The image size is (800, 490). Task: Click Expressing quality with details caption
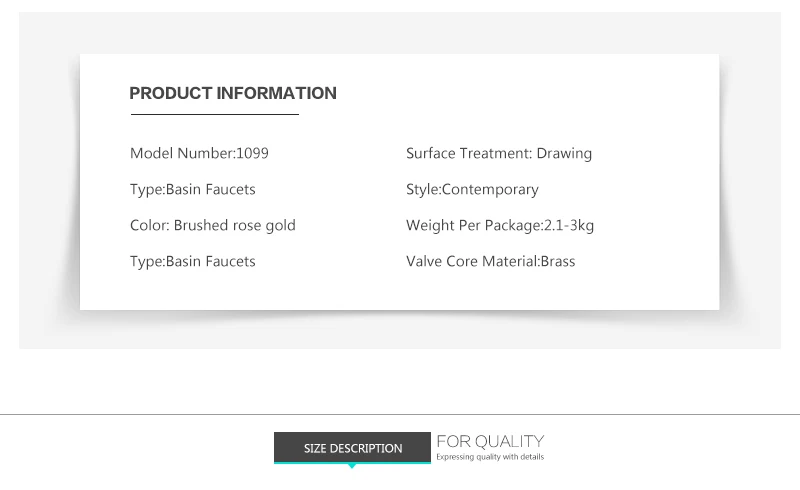[x=490, y=456]
